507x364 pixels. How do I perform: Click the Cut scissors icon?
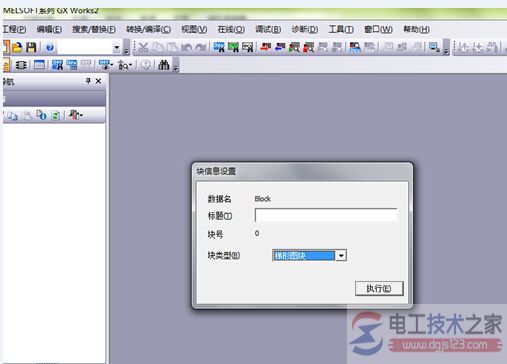tap(143, 47)
